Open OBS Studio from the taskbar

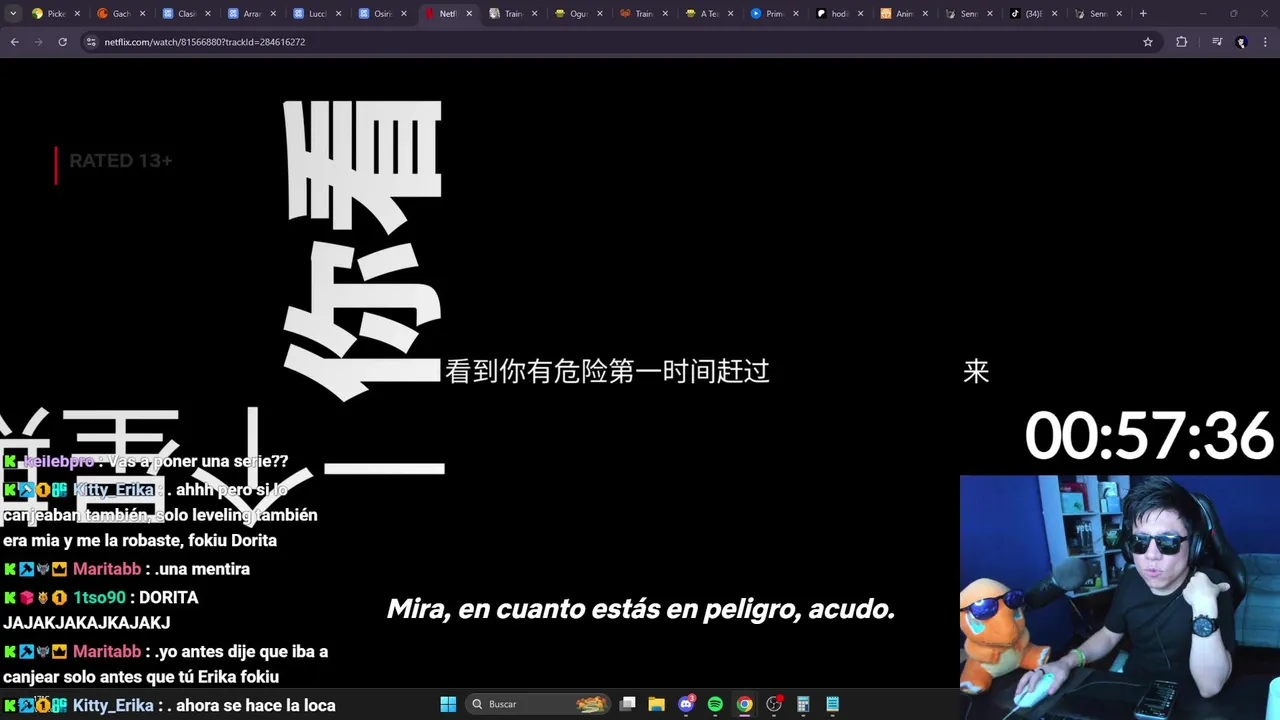point(774,704)
